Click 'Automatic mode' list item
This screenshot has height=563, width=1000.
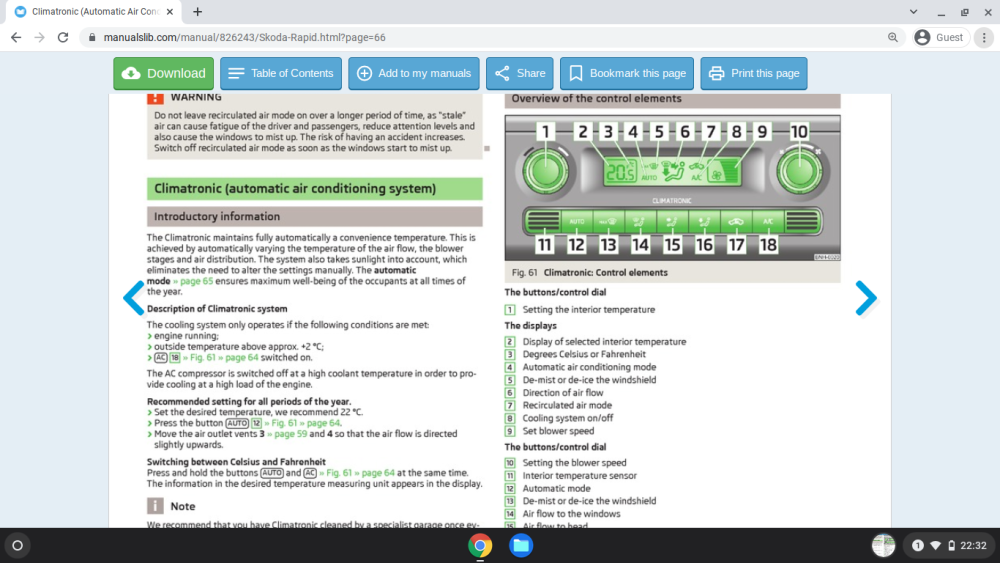click(557, 488)
